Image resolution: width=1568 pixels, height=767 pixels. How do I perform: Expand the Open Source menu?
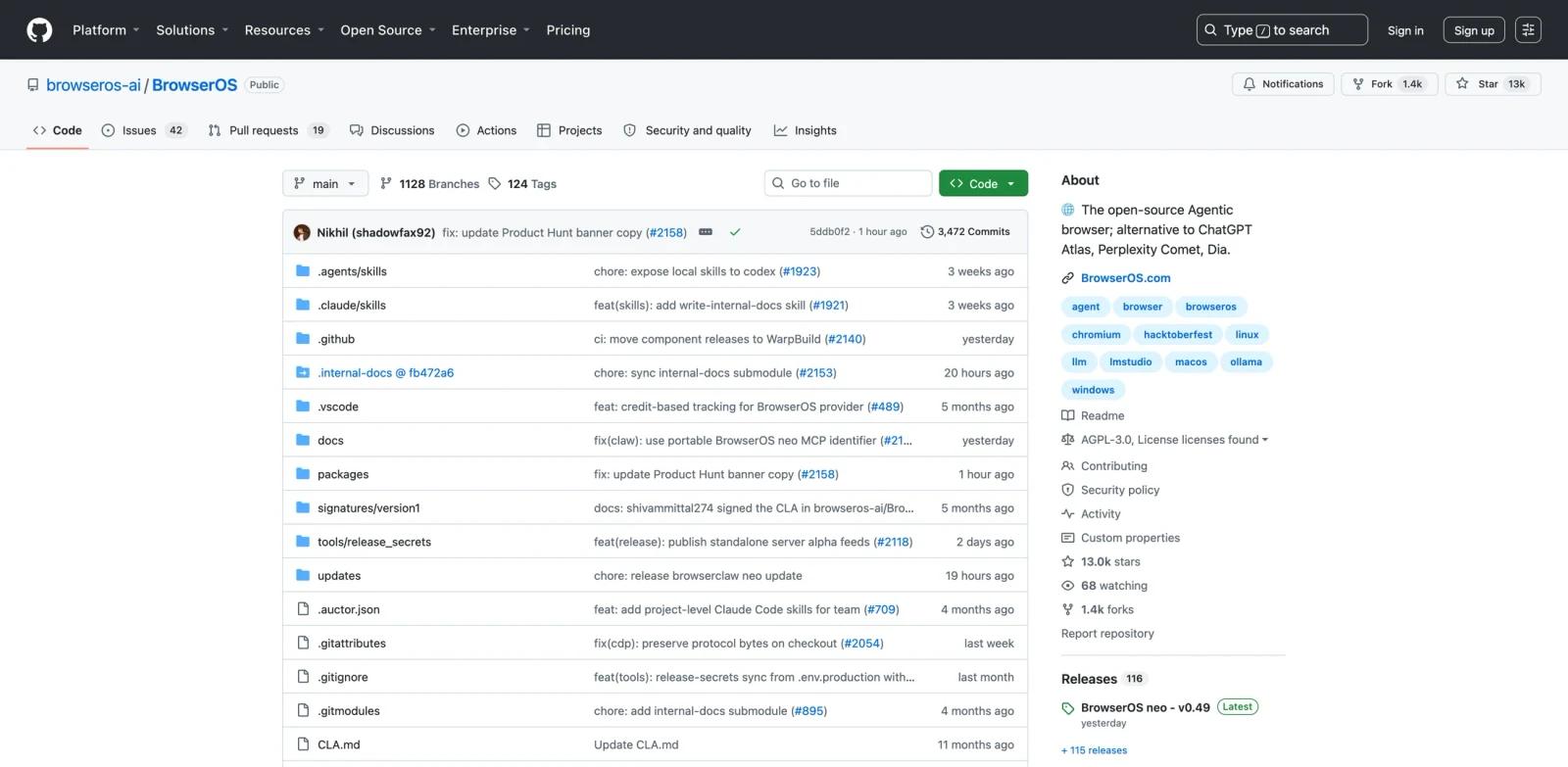388,30
